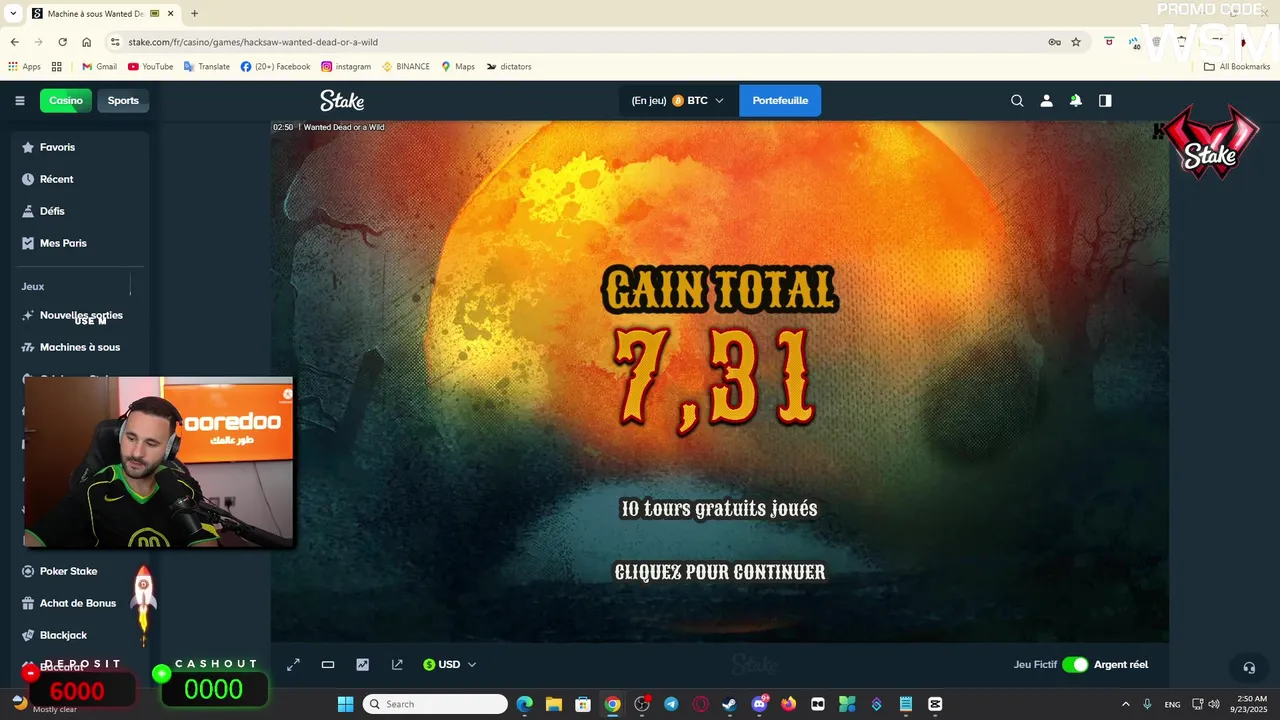1280x720 pixels.
Task: Open Poker Stake in sidebar
Action: (x=68, y=571)
